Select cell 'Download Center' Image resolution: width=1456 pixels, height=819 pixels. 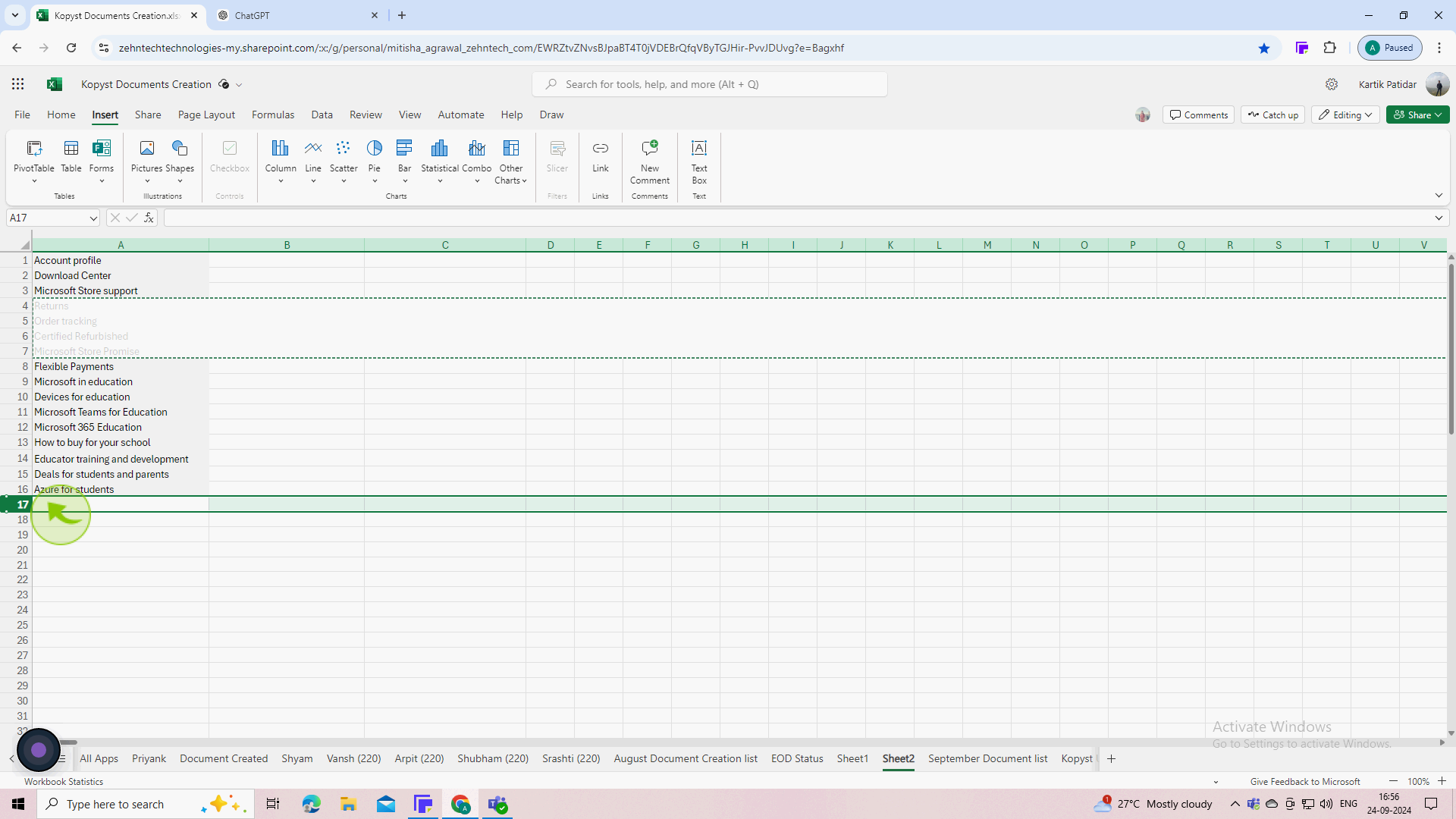pos(121,275)
